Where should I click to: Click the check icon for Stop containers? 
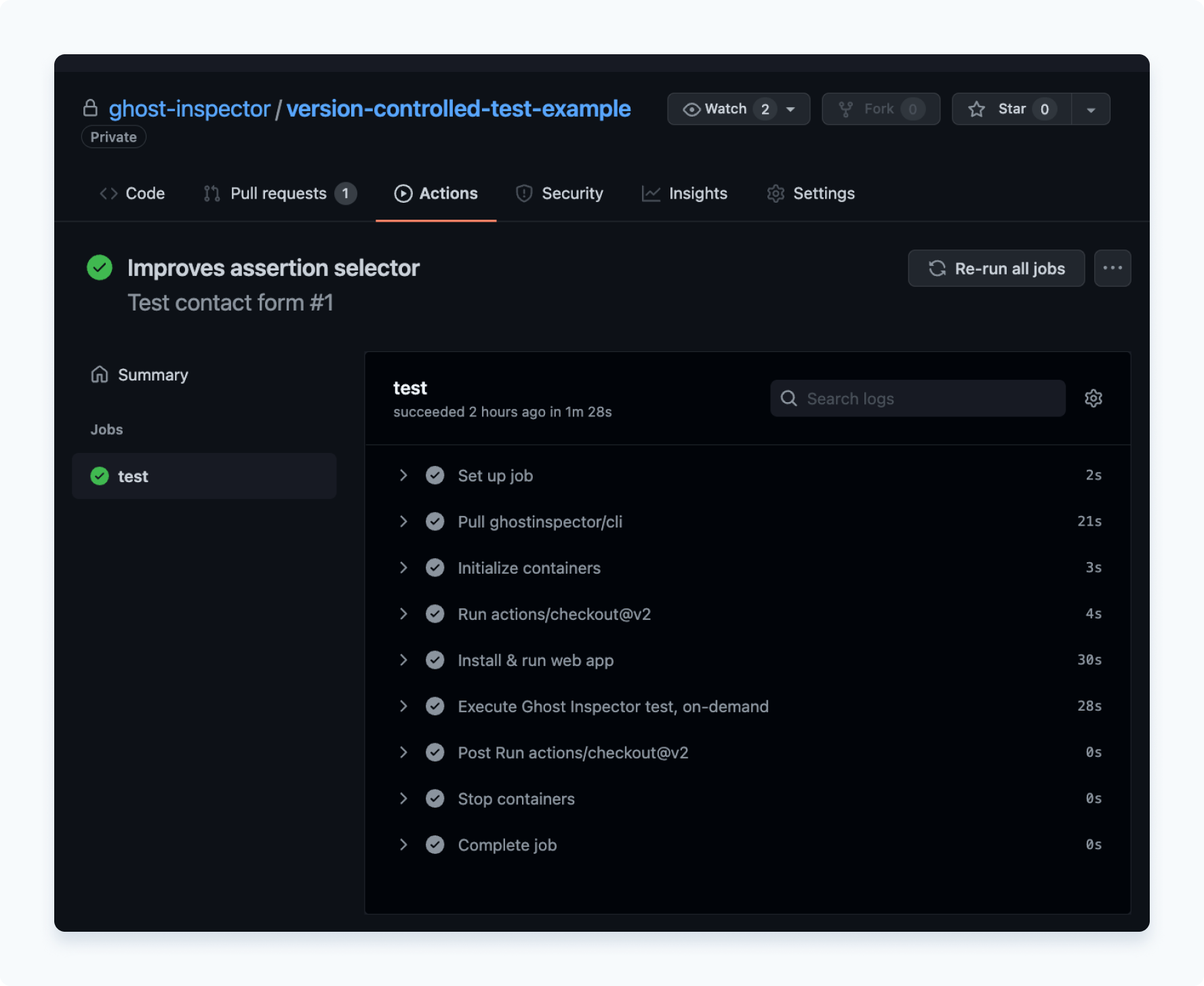(x=435, y=798)
